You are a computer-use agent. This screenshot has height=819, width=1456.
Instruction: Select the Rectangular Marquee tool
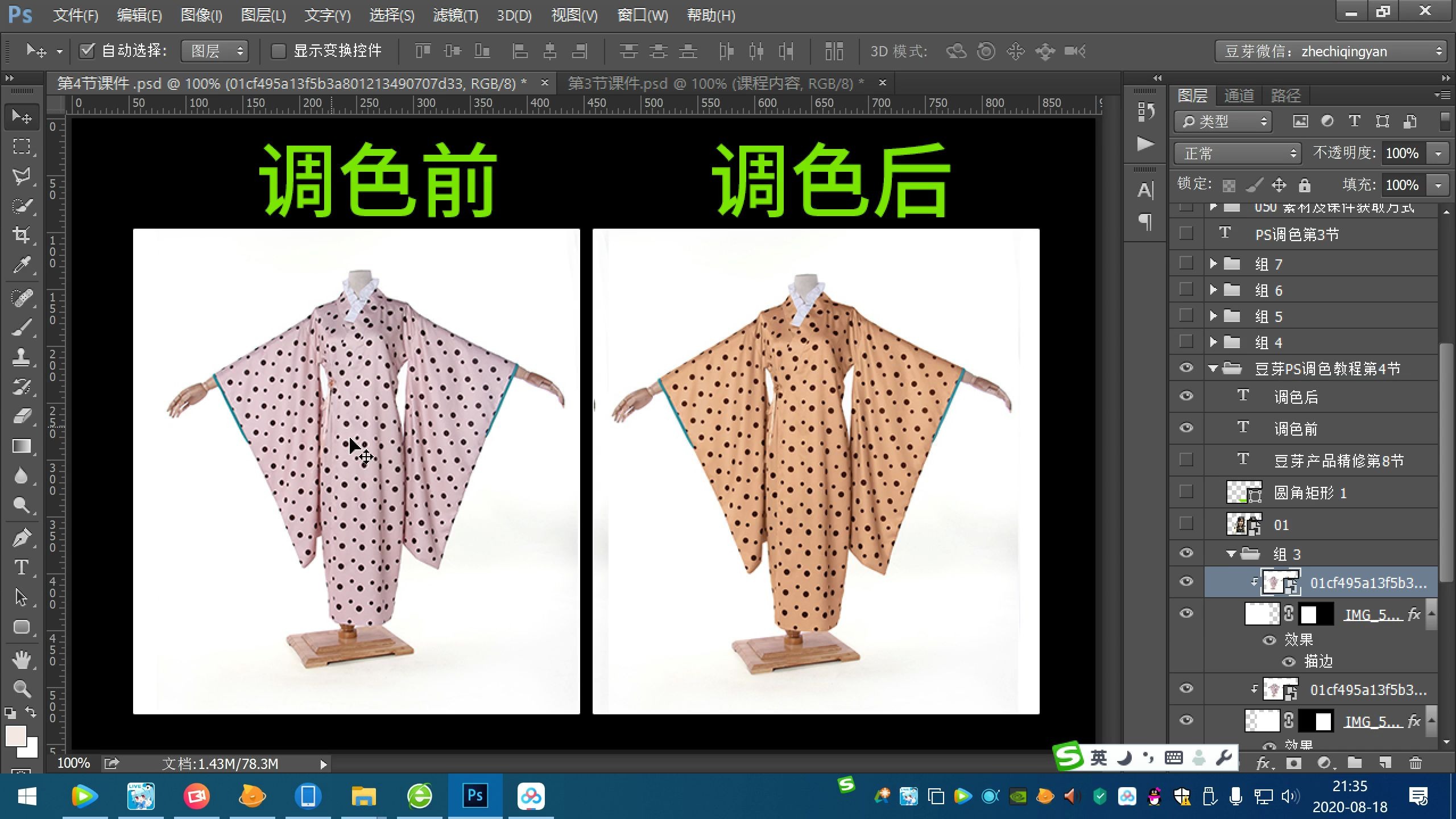[x=22, y=146]
